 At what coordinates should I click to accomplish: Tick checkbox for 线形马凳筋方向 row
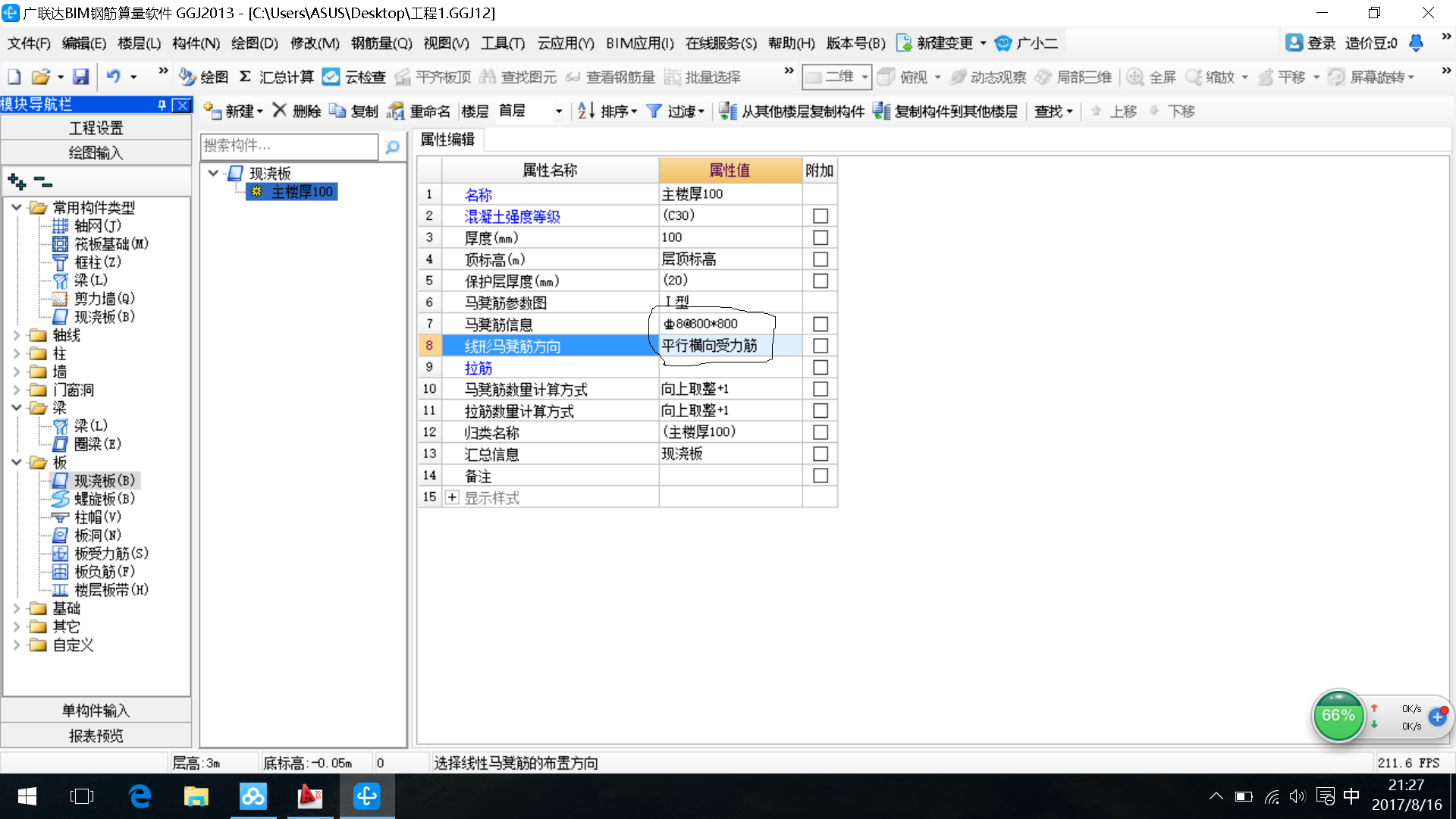click(x=820, y=346)
